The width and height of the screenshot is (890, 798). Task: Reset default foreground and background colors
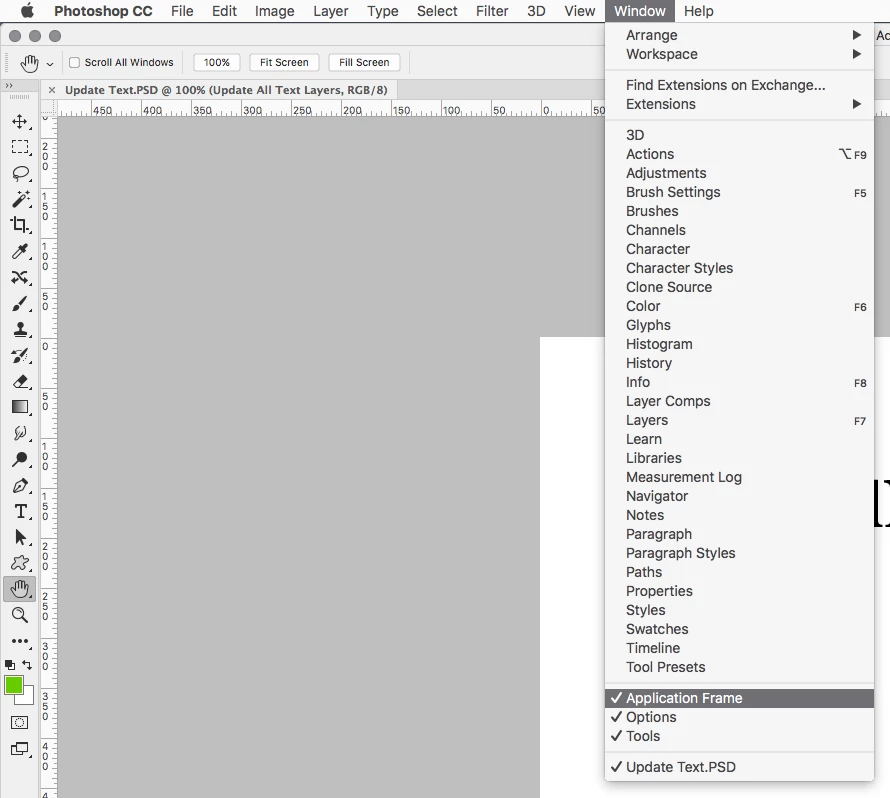point(10,665)
